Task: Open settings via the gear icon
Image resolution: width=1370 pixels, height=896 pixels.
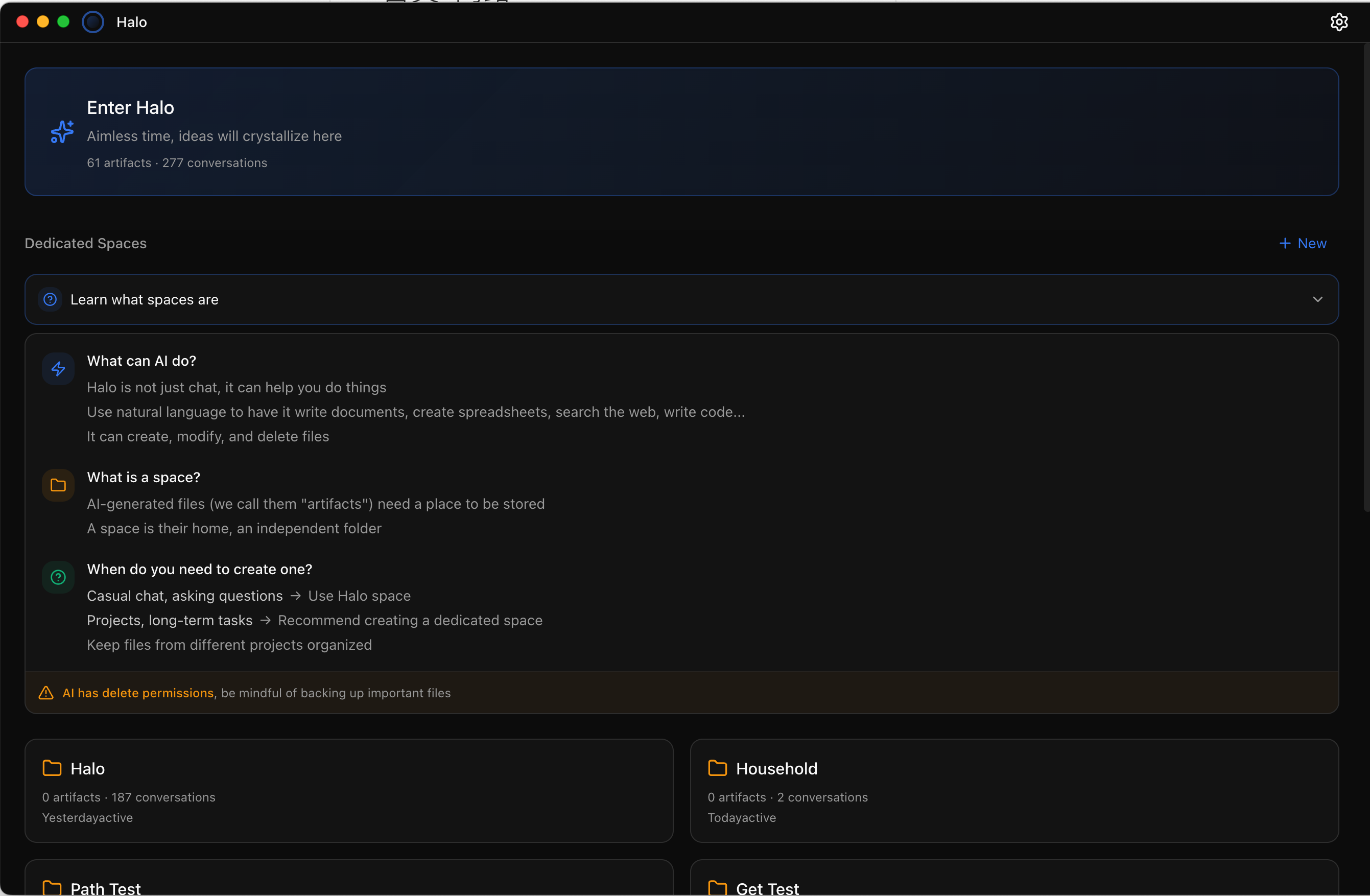Action: 1339,22
